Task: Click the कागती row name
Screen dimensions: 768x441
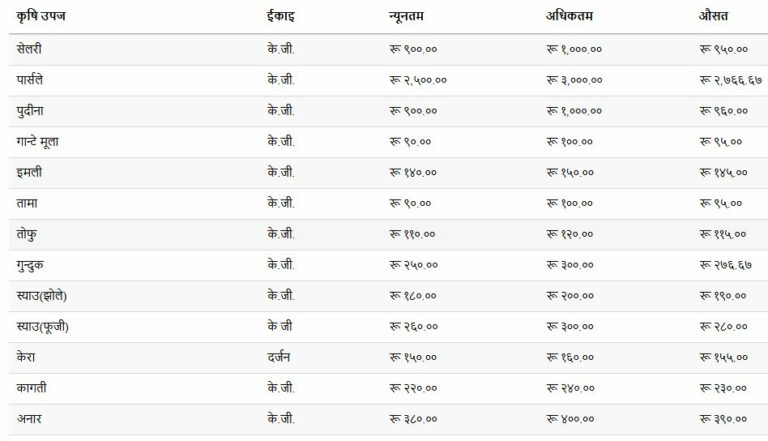Action: point(31,388)
